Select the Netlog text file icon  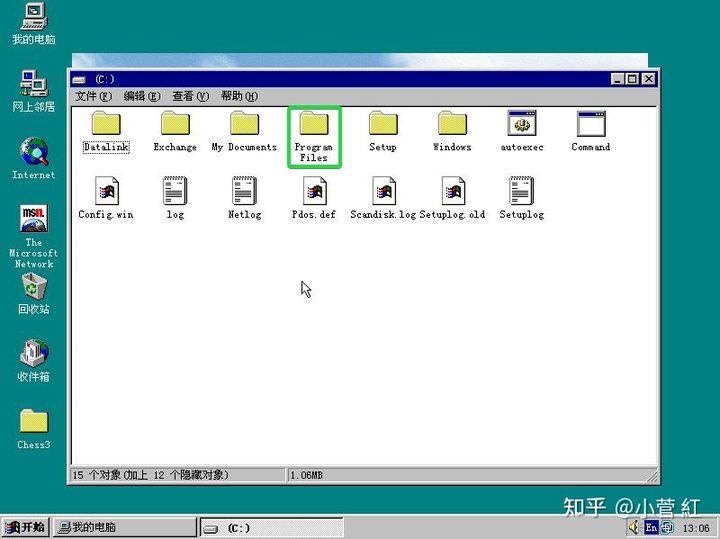click(244, 191)
